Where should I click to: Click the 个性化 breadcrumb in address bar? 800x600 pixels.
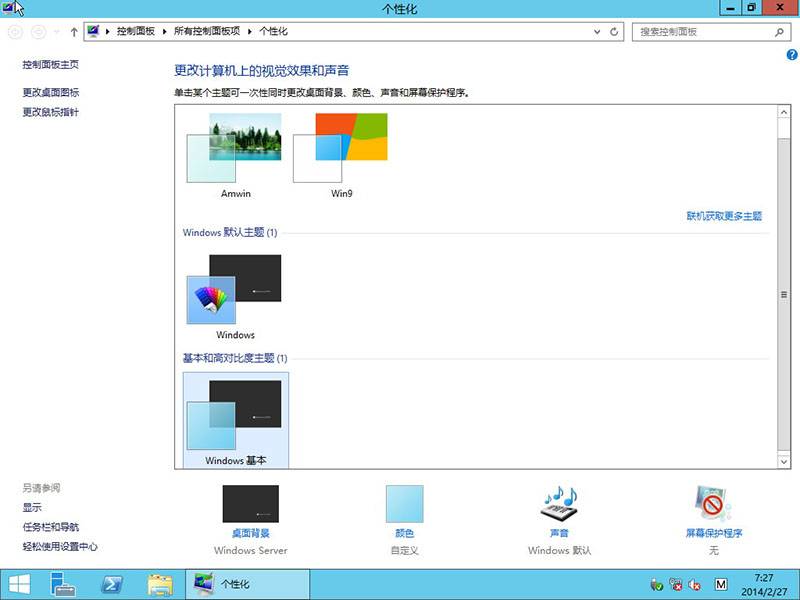click(273, 31)
